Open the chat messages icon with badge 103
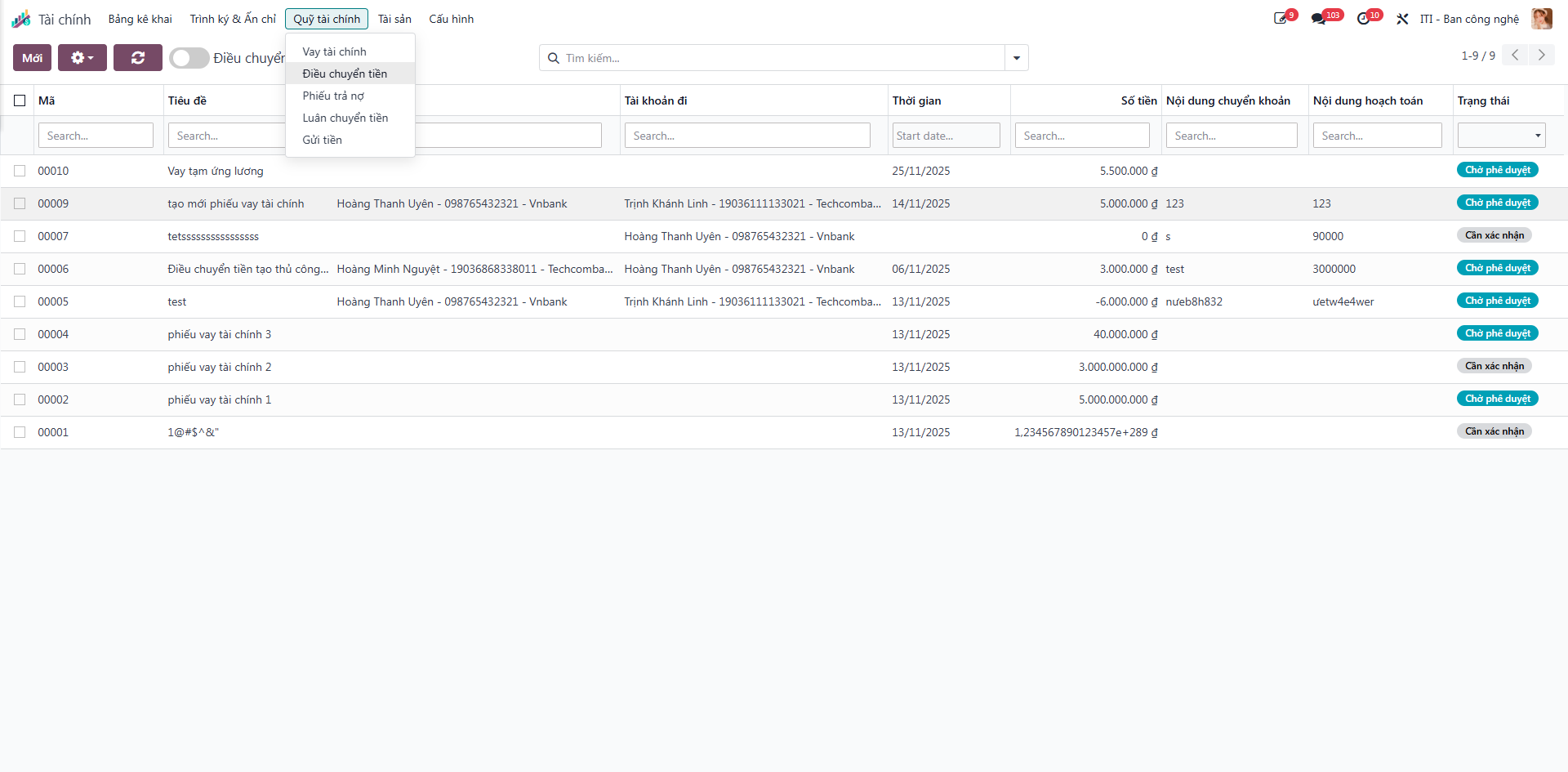The image size is (1568, 772). (x=1319, y=19)
